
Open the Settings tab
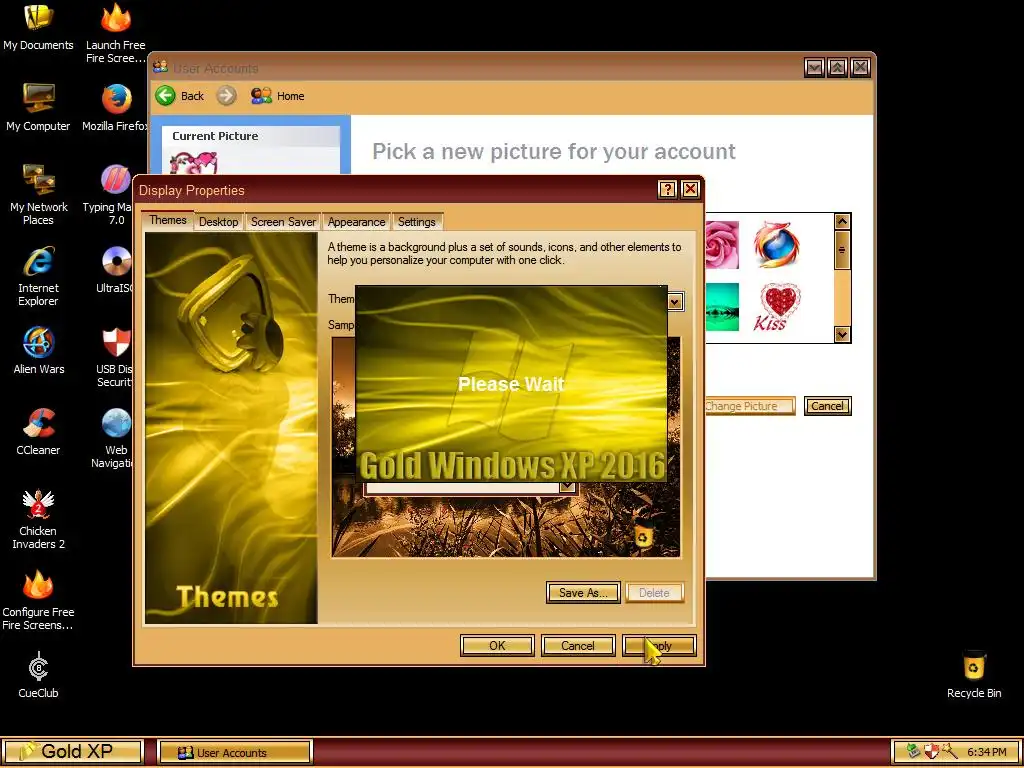[x=417, y=222]
